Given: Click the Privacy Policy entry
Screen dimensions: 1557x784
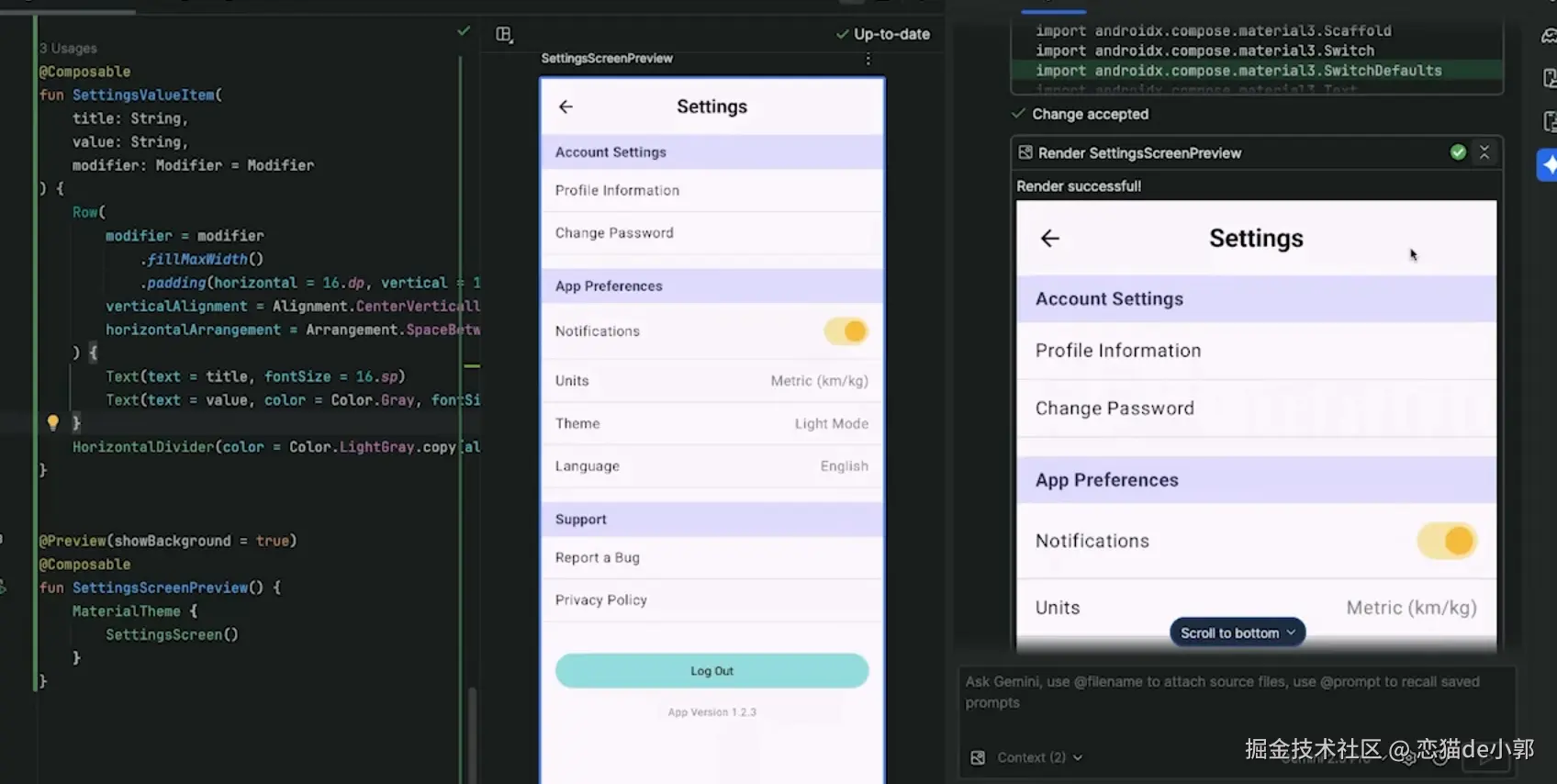Looking at the screenshot, I should click(711, 599).
